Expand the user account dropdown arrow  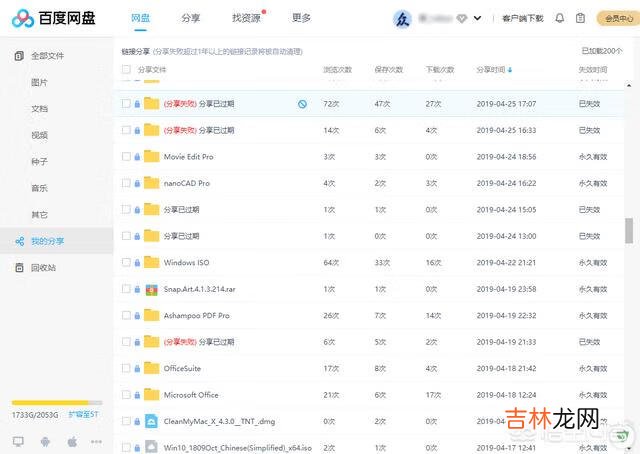[477, 18]
